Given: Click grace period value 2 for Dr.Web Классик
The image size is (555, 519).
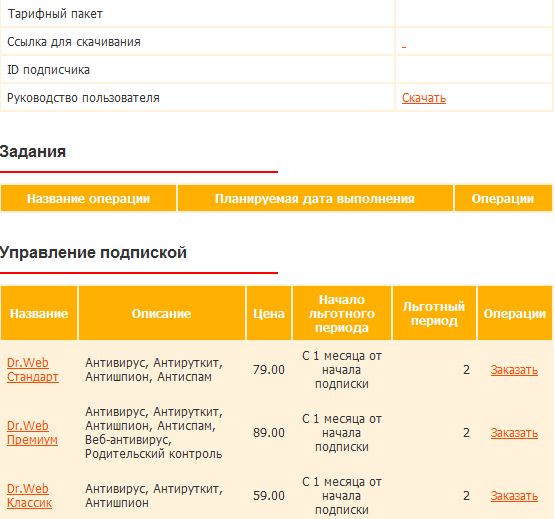Looking at the screenshot, I should tap(467, 496).
